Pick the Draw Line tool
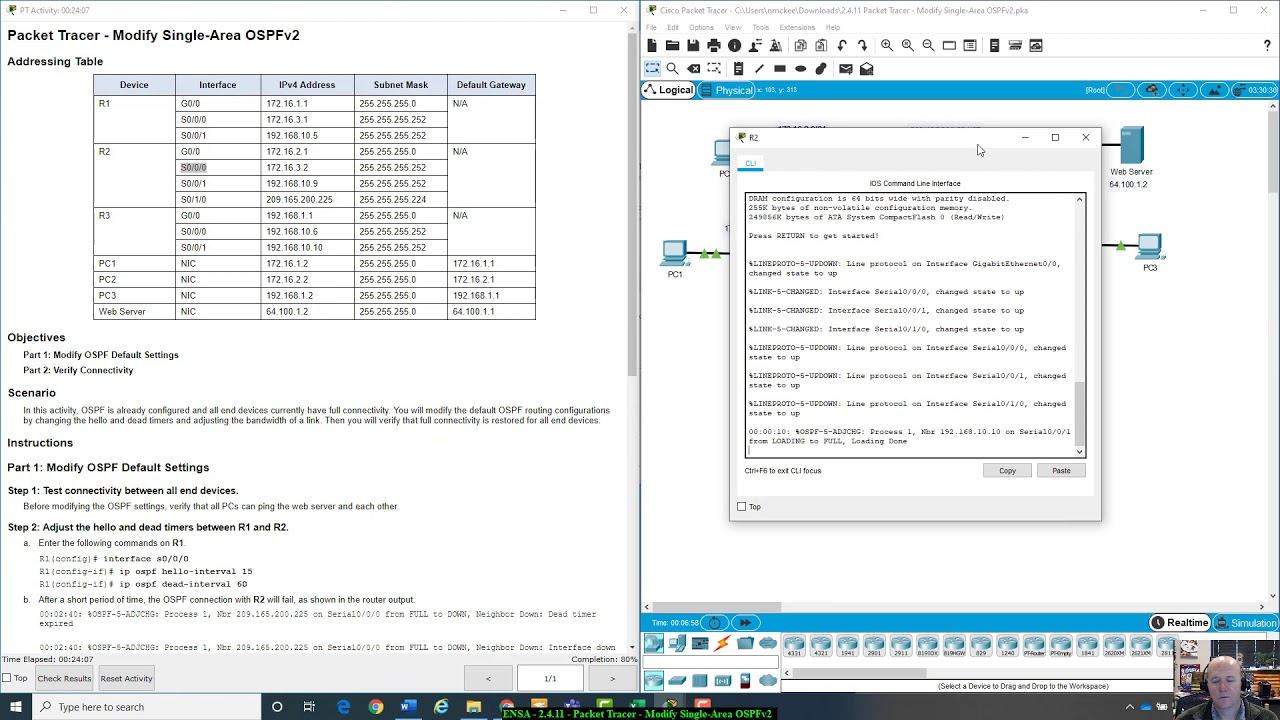 (759, 69)
